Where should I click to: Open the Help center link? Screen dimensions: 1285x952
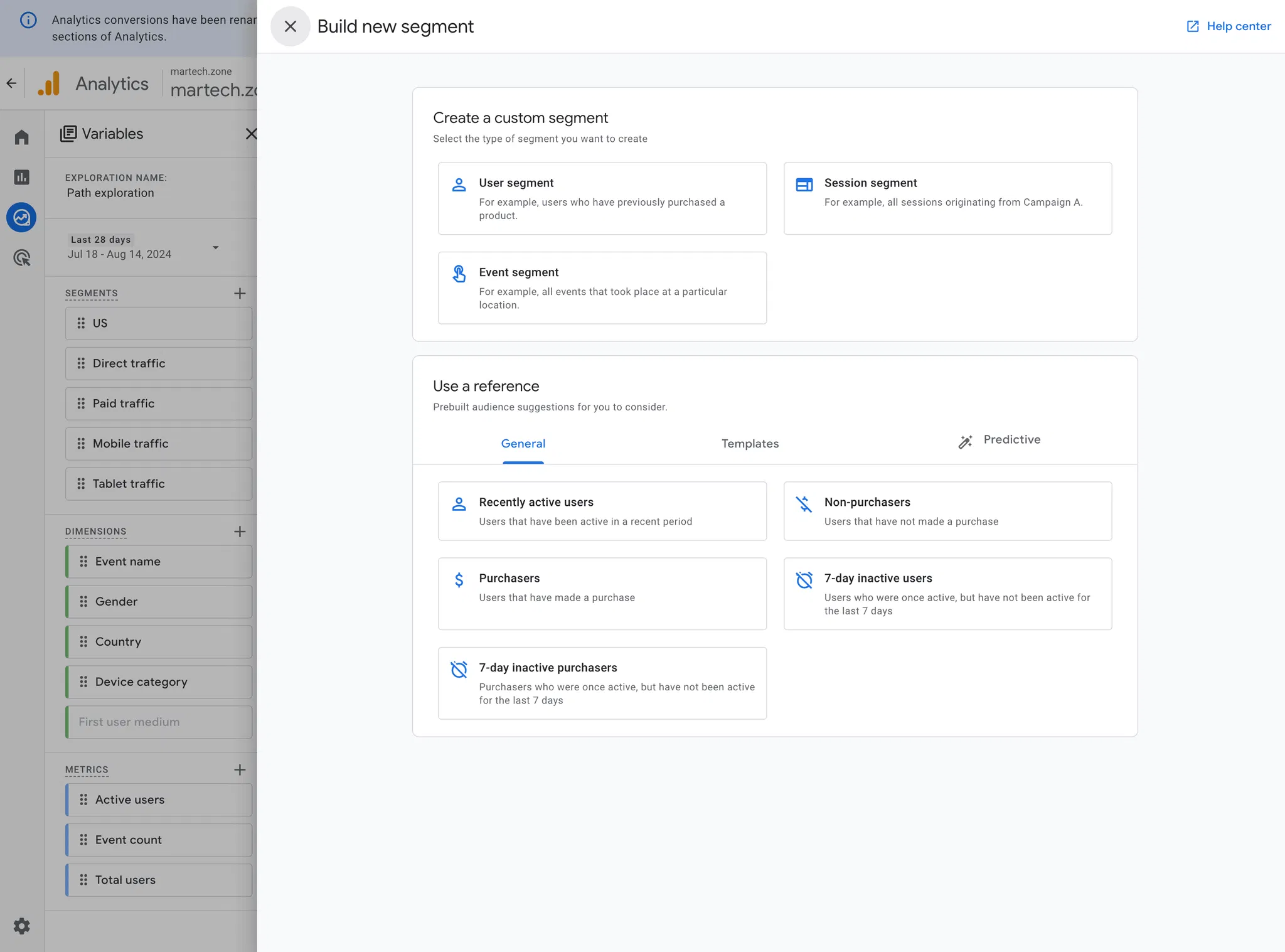pos(1229,26)
